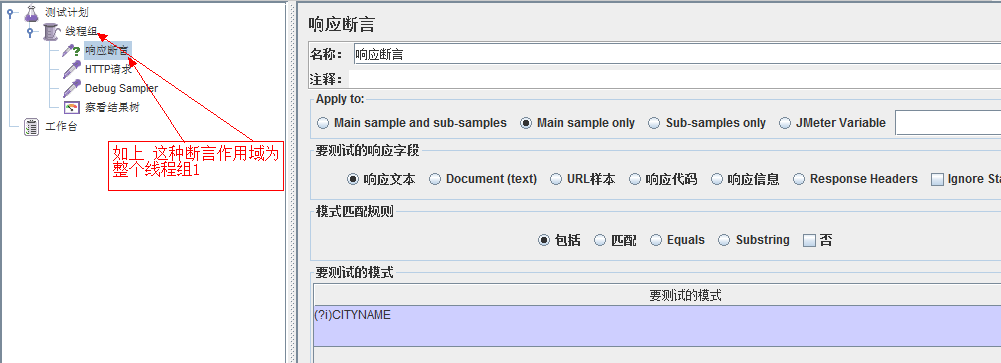This screenshot has height=363, width=1001.
Task: Choose Main sample only option
Action: pos(578,123)
